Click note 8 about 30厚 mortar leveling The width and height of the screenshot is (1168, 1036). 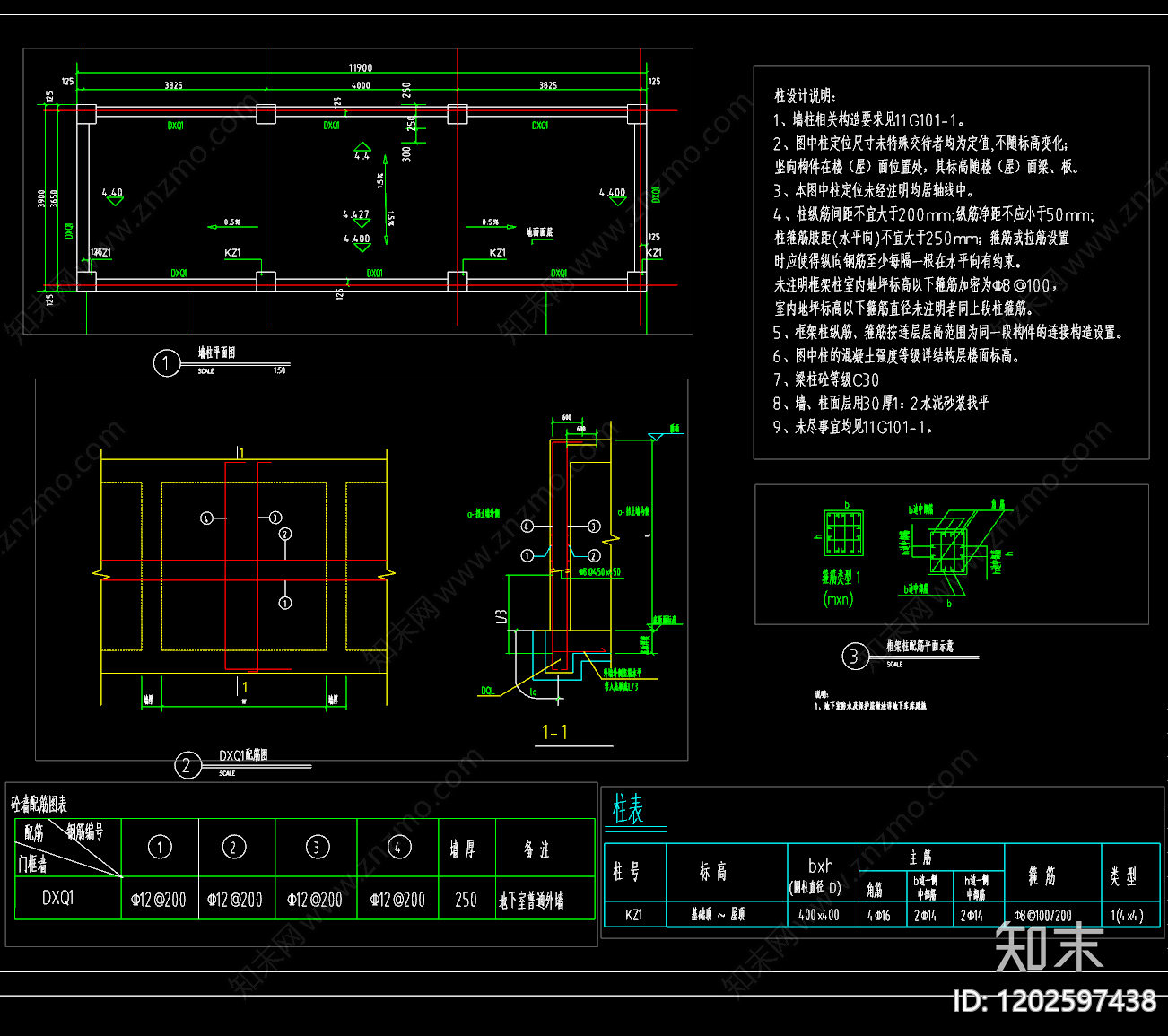click(881, 403)
